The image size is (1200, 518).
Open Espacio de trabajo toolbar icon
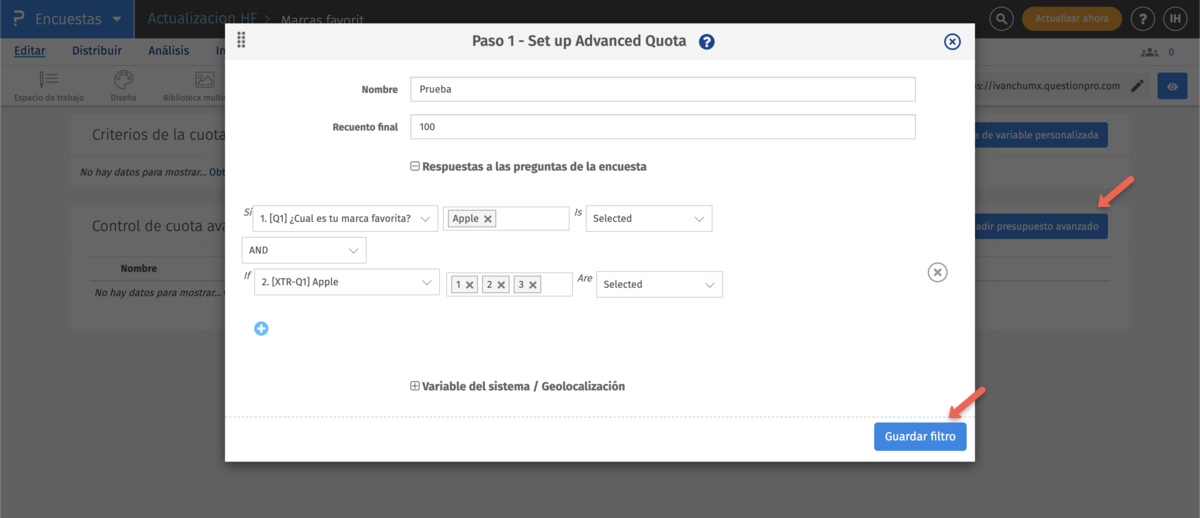[49, 86]
